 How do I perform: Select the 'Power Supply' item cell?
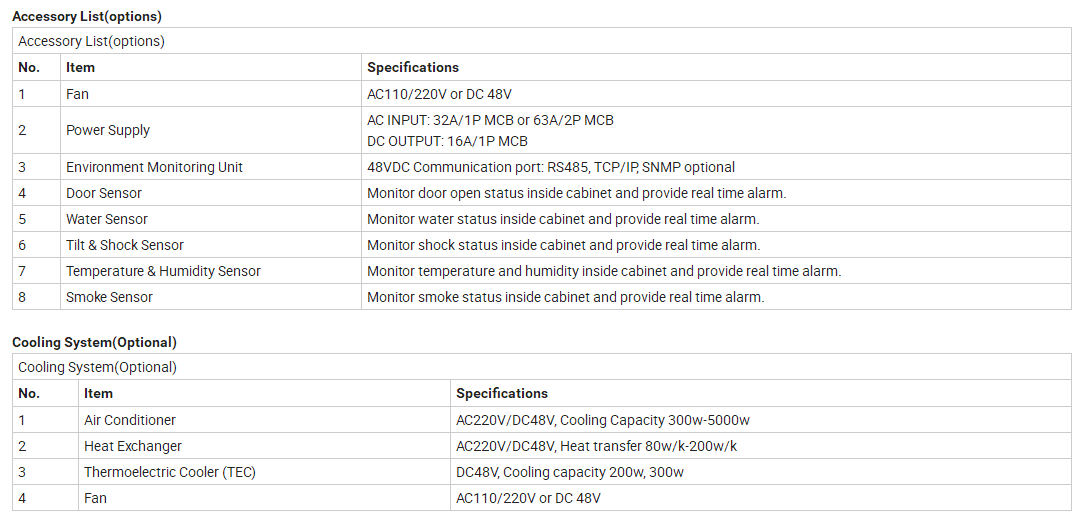click(108, 130)
